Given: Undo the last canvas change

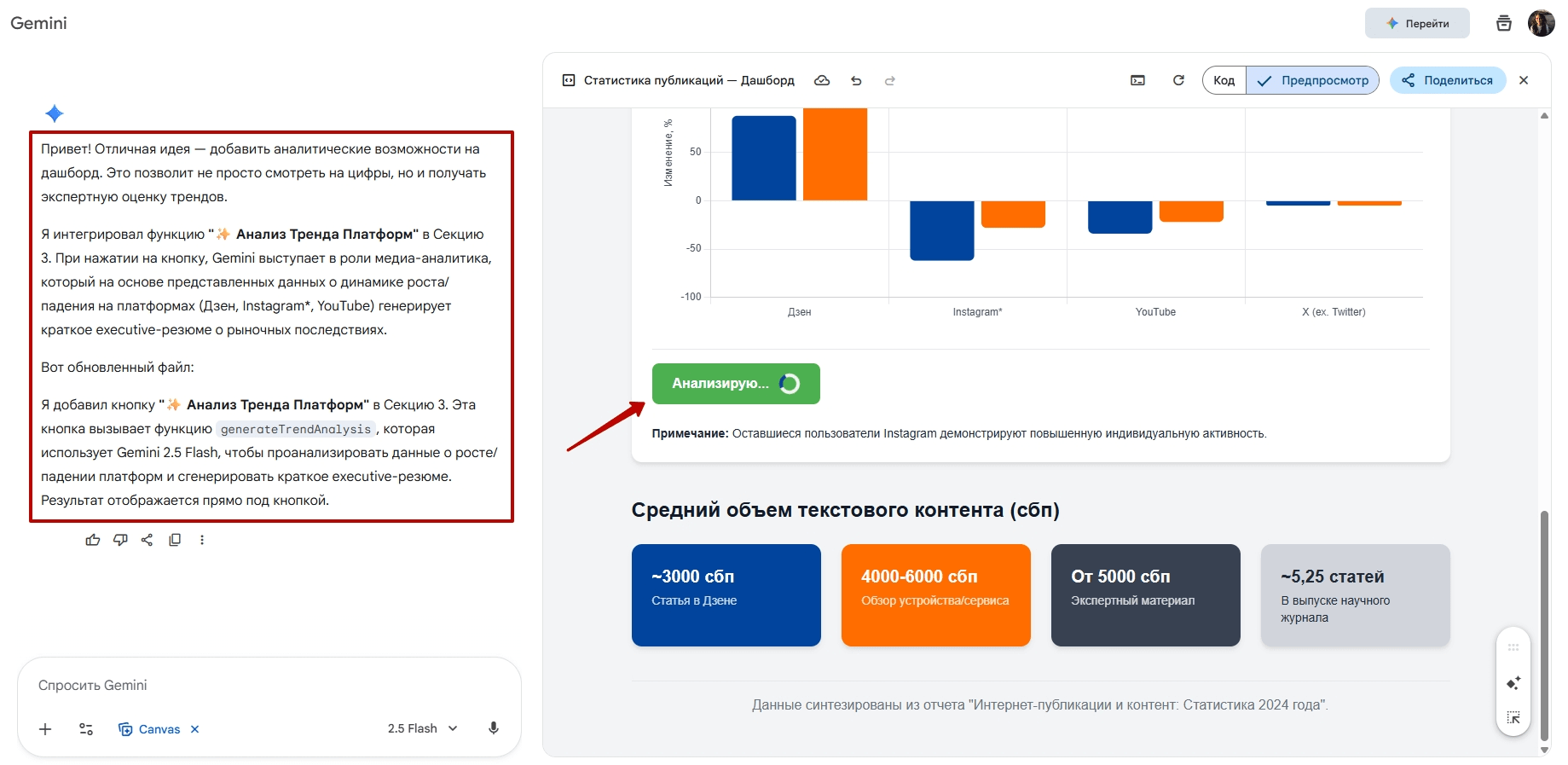Looking at the screenshot, I should [857, 80].
